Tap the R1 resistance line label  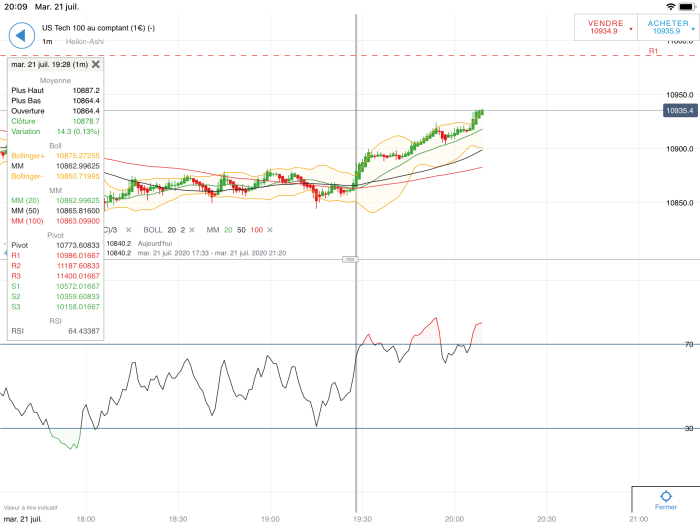pos(653,51)
